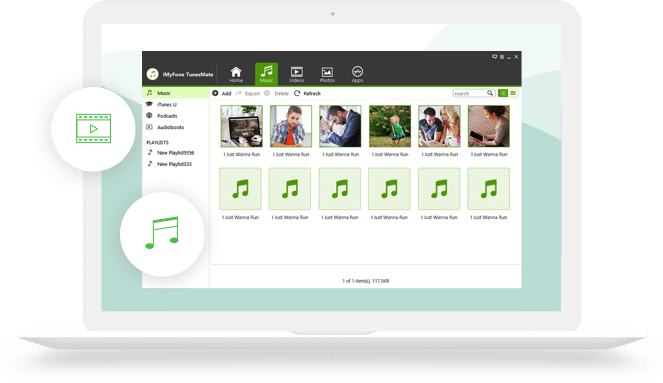Open the Videos tab

pos(296,74)
